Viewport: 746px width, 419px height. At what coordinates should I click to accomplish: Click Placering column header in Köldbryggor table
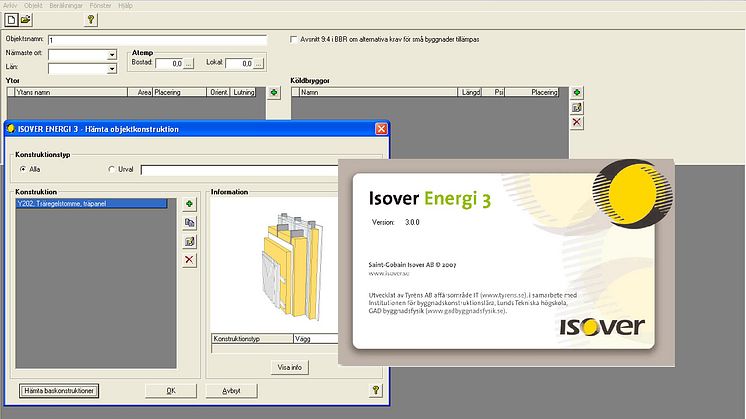tap(531, 92)
